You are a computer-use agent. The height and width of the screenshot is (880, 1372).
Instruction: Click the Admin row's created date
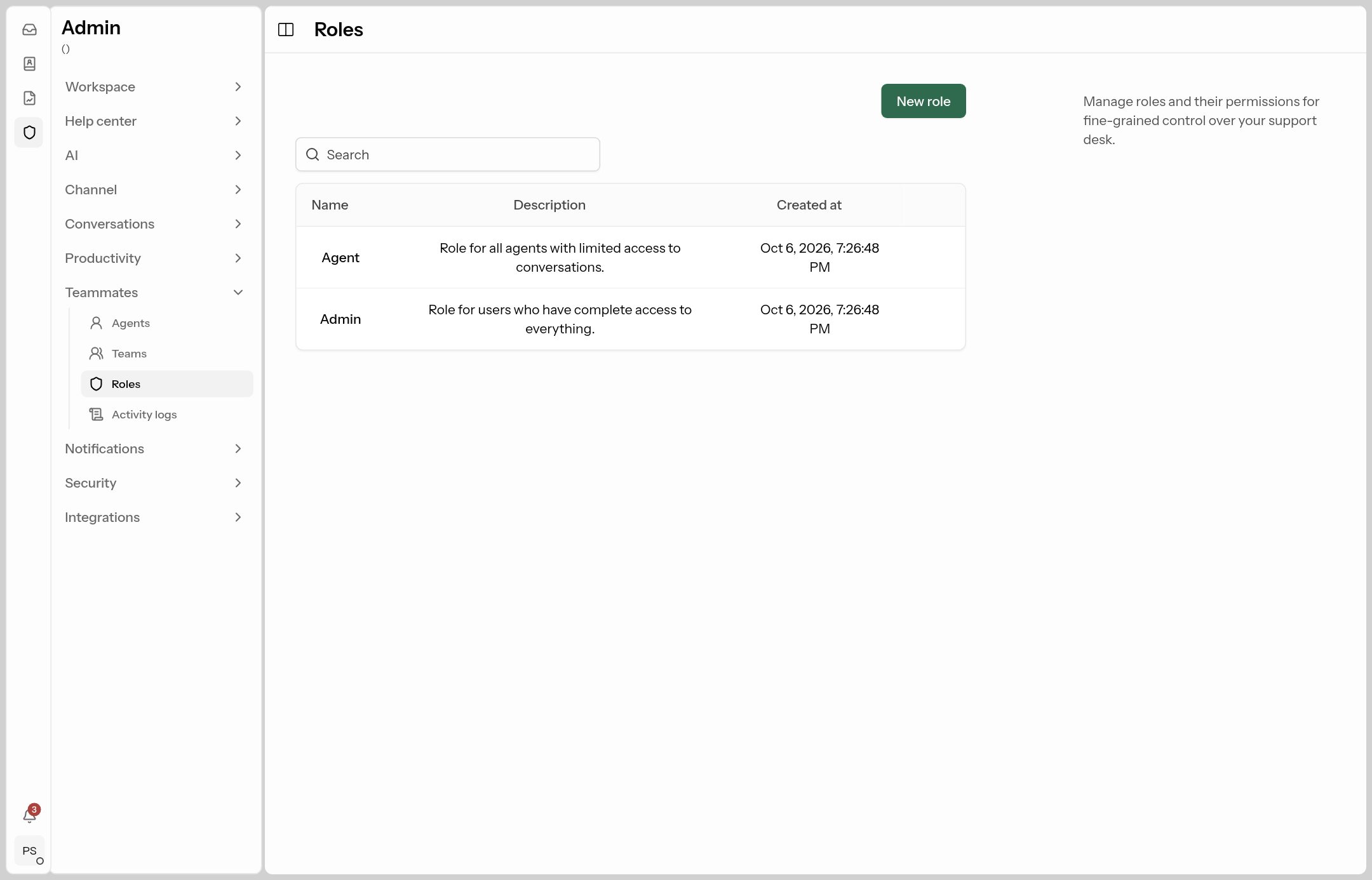819,319
